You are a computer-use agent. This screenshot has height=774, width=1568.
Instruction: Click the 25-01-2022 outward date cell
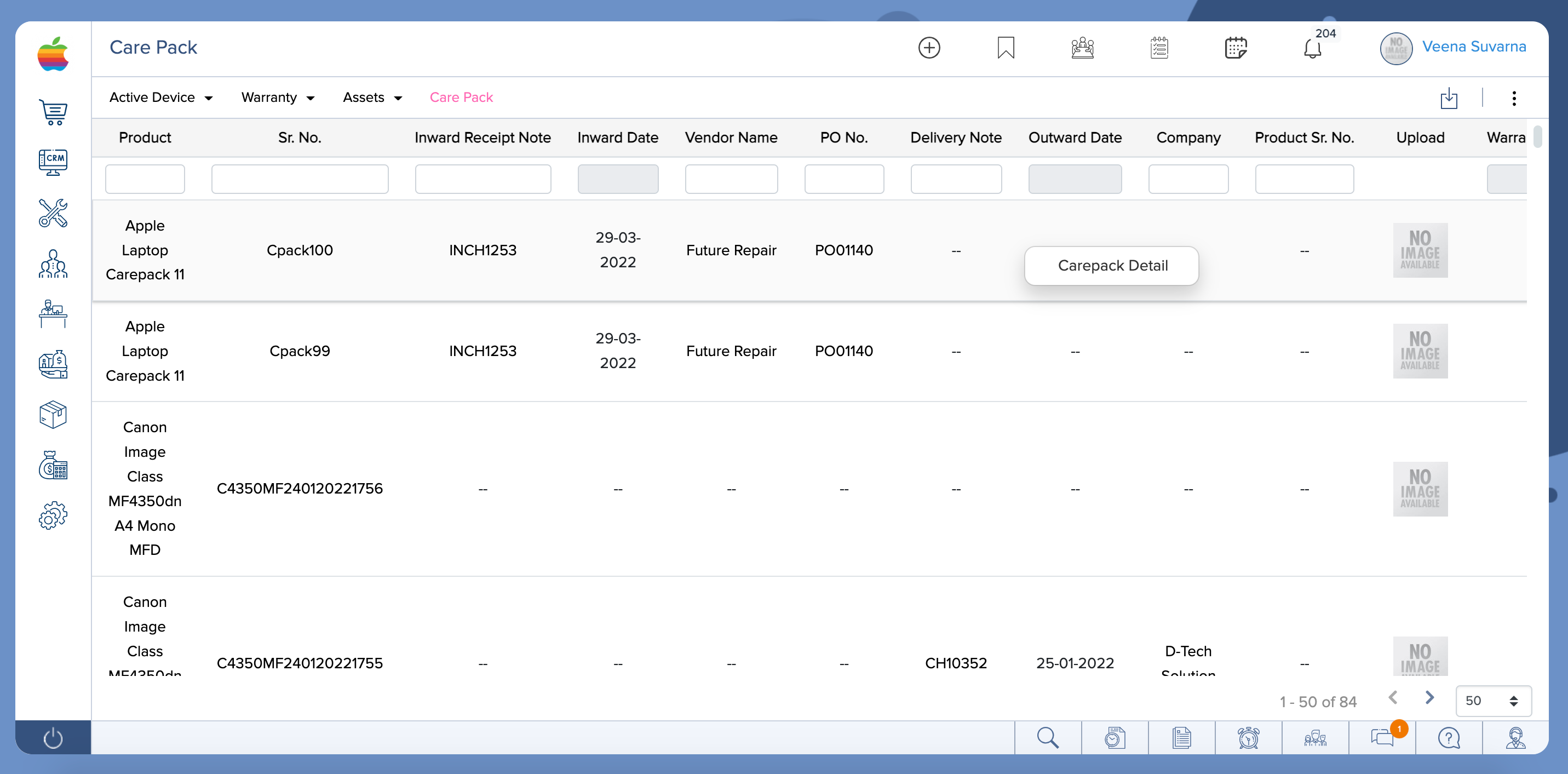[1075, 663]
